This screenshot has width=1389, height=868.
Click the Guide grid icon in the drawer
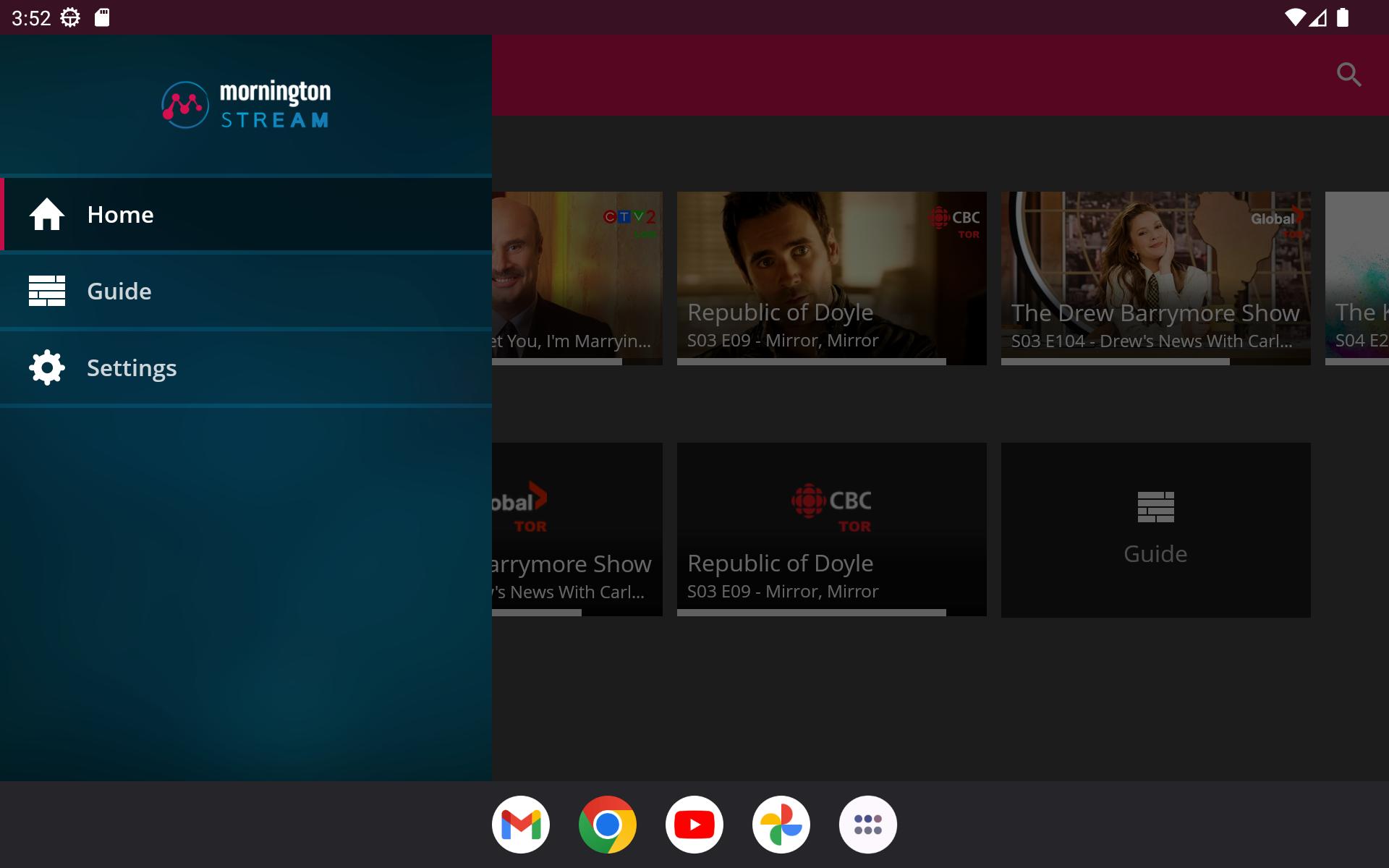click(x=47, y=291)
